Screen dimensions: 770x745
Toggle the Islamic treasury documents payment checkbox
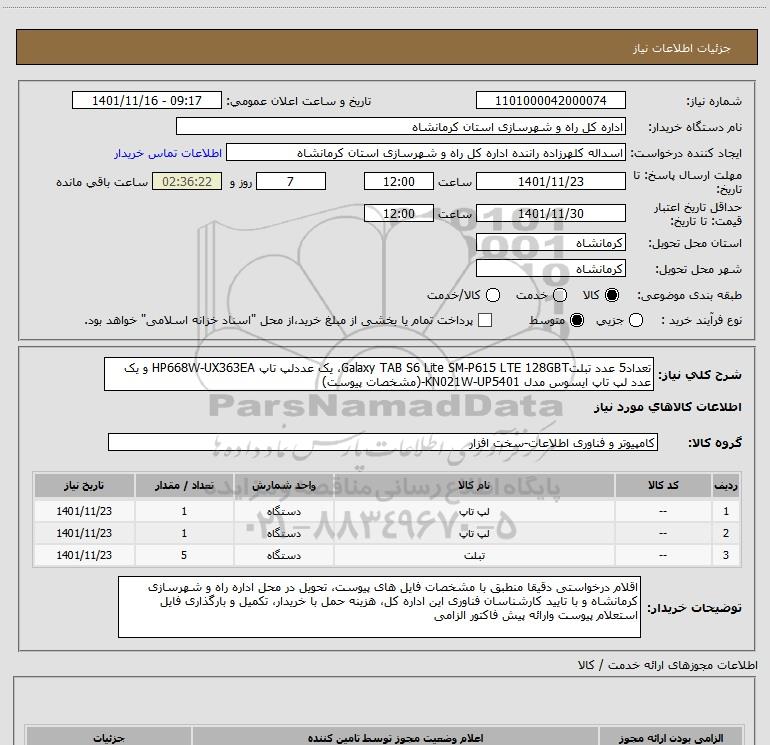click(x=485, y=320)
